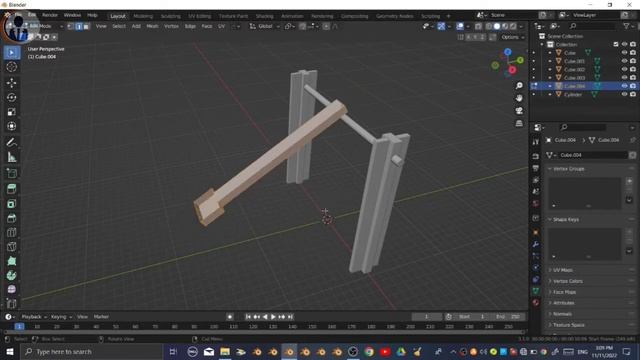Screen dimensions: 640x360
Task: Select the Poly Build tool
Action: click(11, 261)
